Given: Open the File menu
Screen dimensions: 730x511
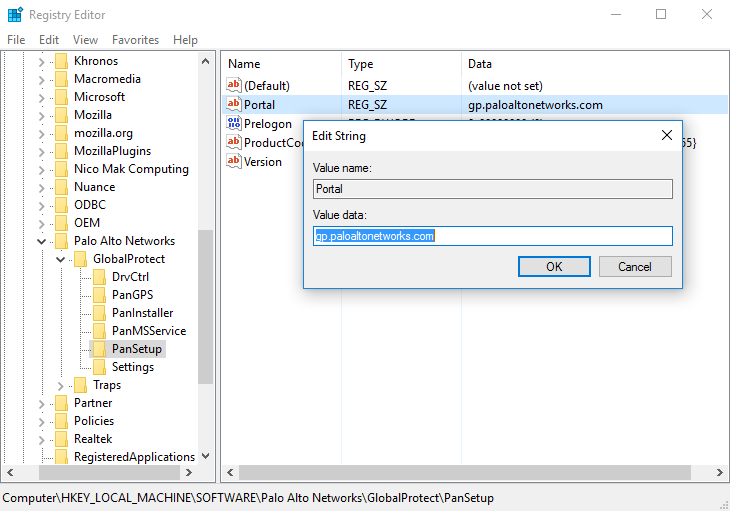Looking at the screenshot, I should [16, 40].
